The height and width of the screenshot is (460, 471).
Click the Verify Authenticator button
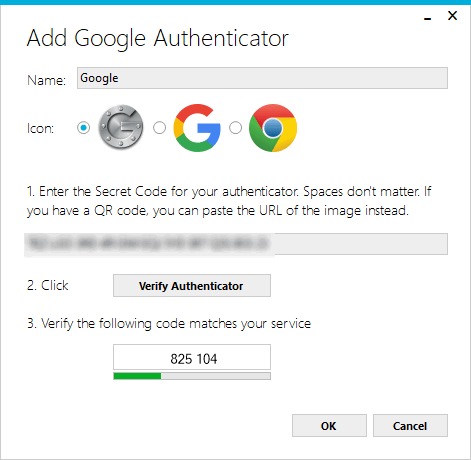pos(192,286)
